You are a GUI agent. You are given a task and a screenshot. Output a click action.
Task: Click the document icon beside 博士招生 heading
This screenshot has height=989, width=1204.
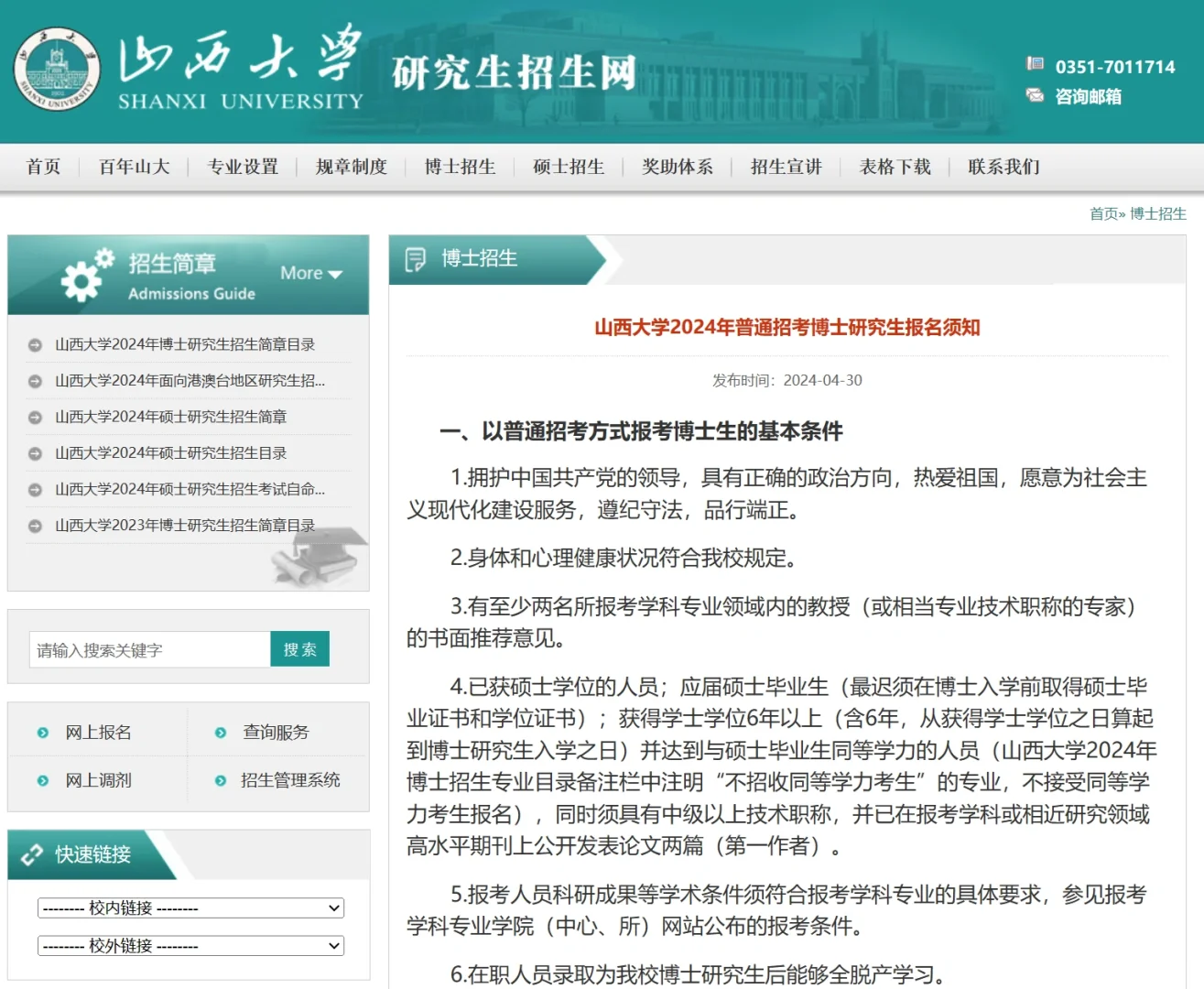coord(415,260)
